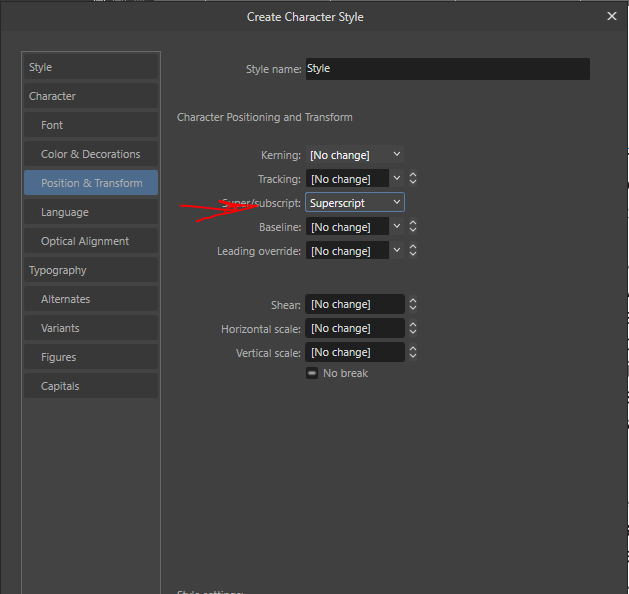
Task: Click the Leading override stepper arrows
Action: [x=413, y=251]
